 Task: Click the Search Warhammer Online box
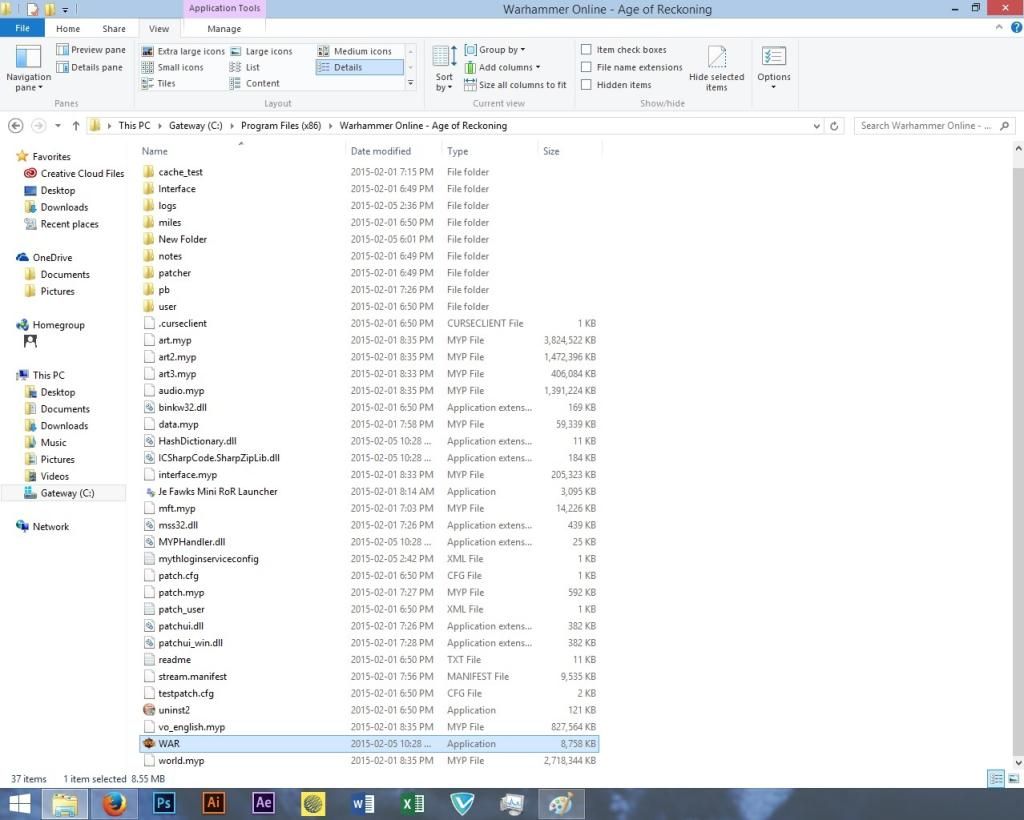tap(934, 126)
